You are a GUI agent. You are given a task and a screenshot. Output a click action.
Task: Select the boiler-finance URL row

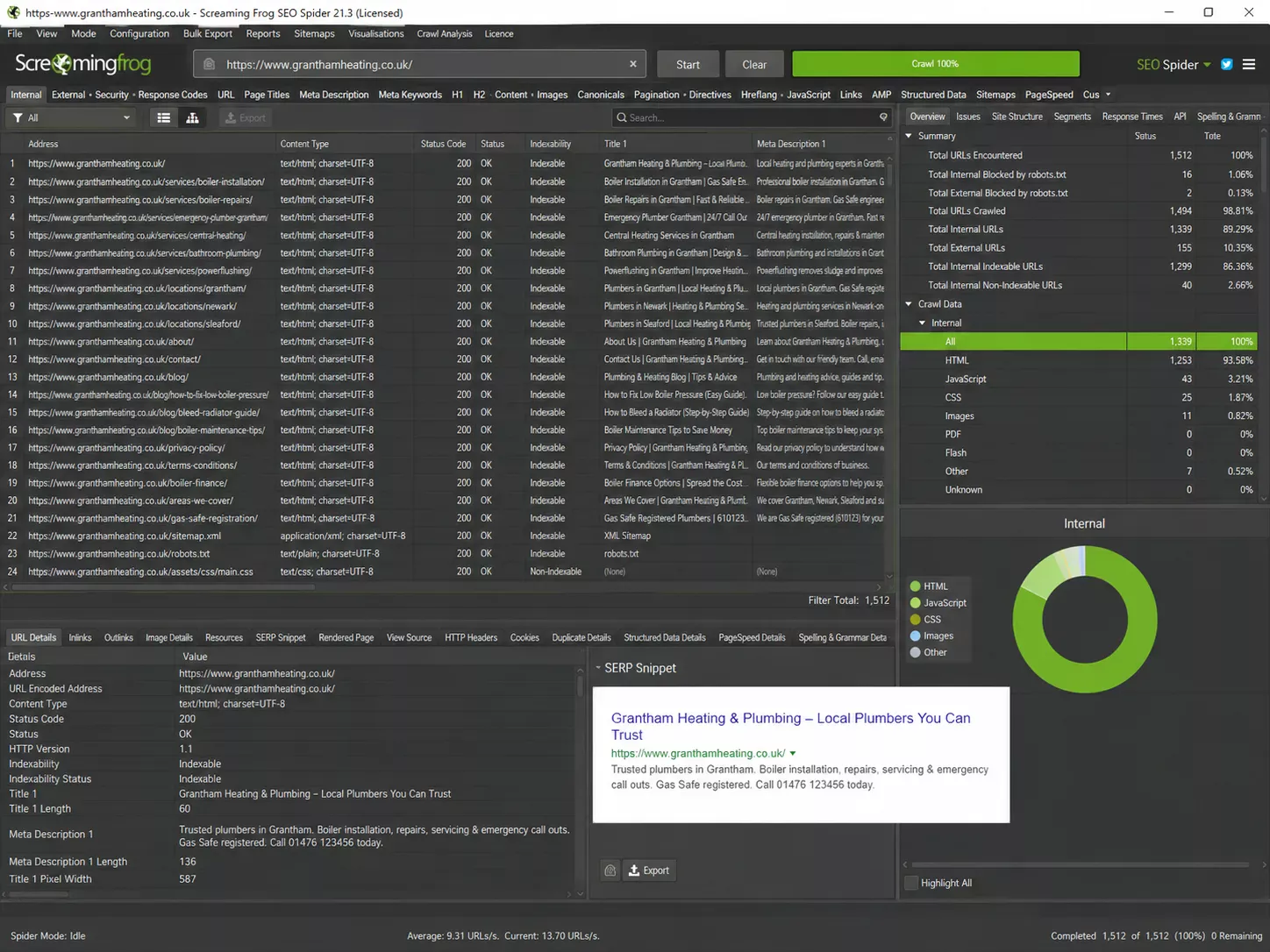coord(447,483)
